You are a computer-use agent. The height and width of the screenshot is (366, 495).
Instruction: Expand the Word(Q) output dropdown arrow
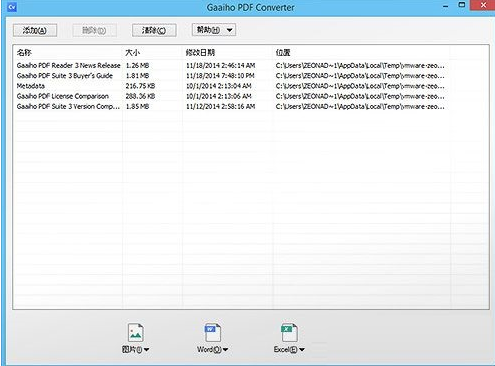point(225,350)
